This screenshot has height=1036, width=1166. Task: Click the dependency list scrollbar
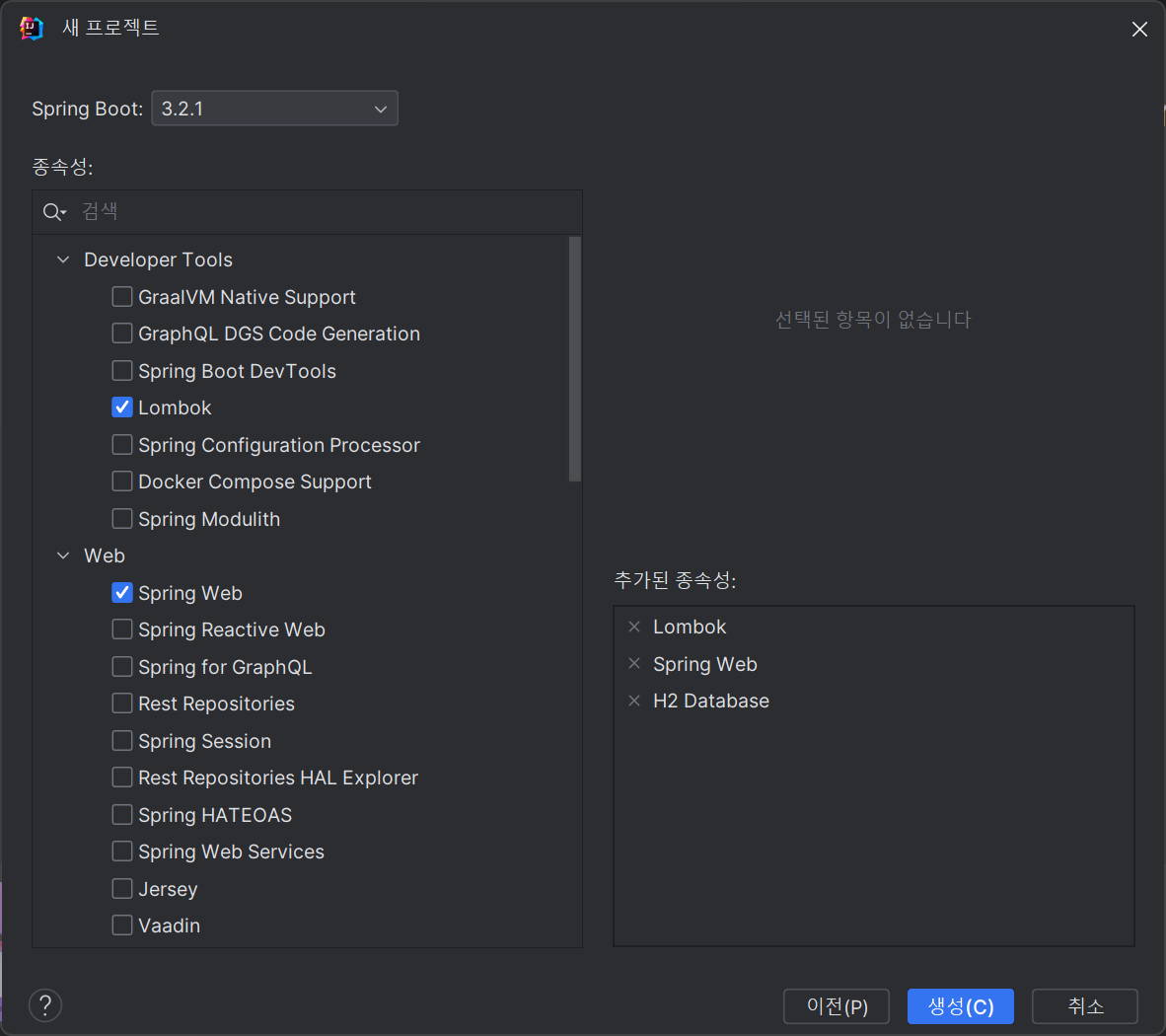click(x=575, y=359)
